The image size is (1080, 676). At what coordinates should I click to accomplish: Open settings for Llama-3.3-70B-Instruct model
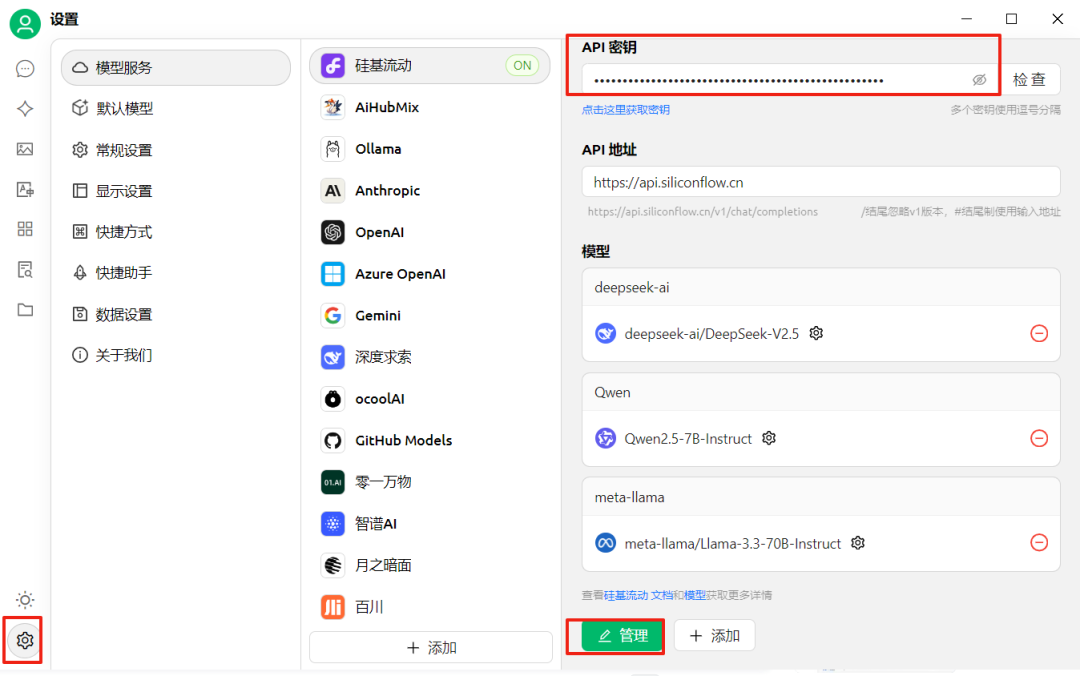point(858,543)
